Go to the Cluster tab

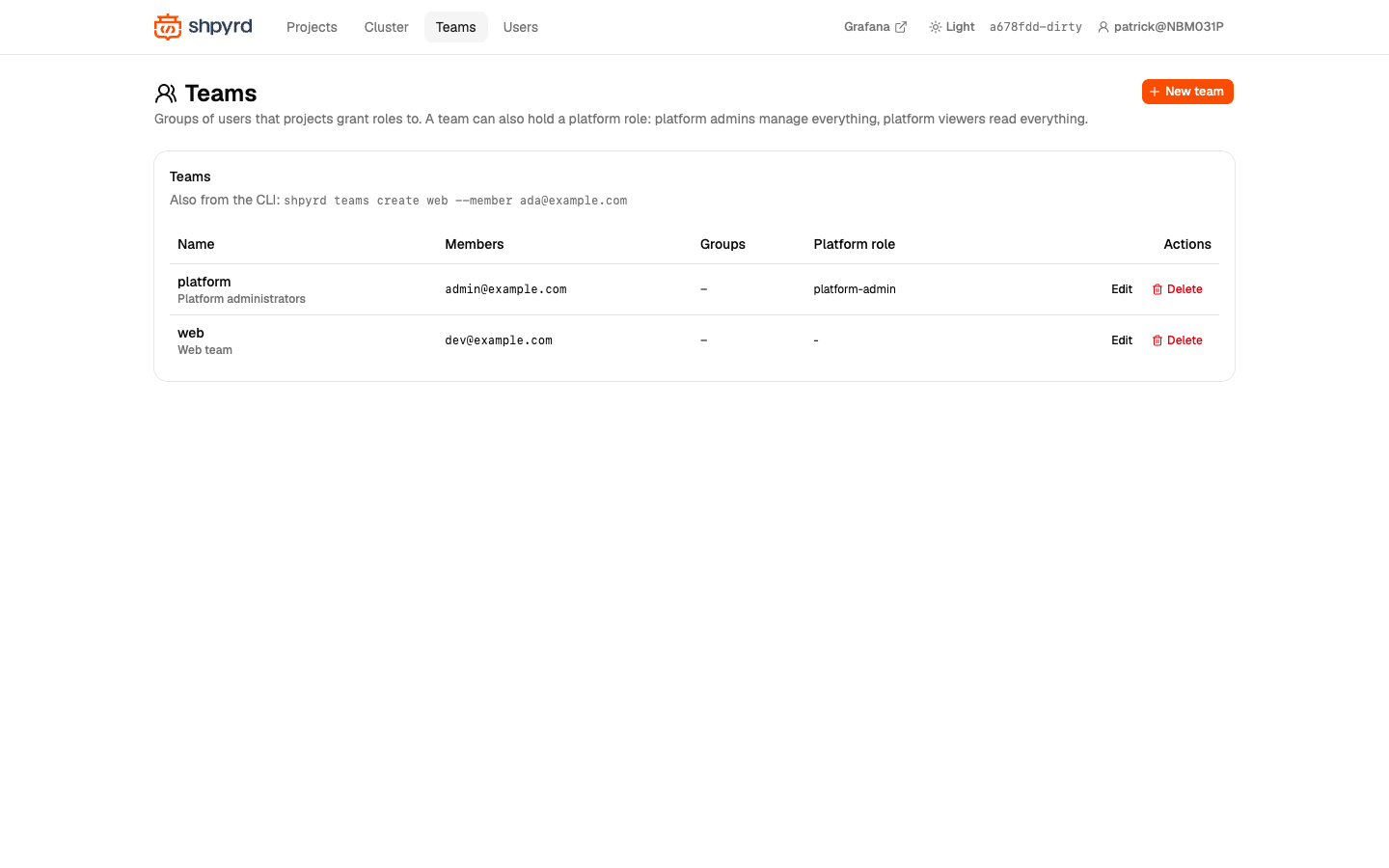[x=386, y=27]
